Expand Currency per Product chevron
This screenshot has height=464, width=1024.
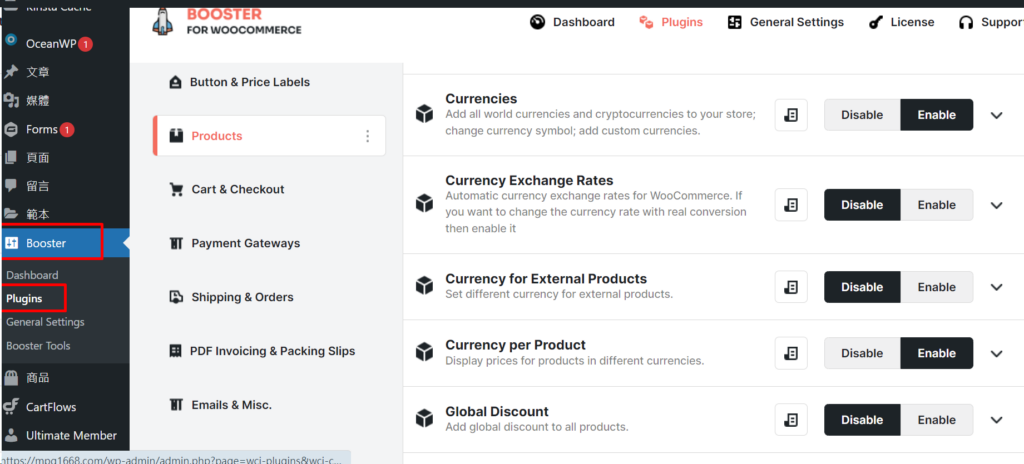[996, 353]
